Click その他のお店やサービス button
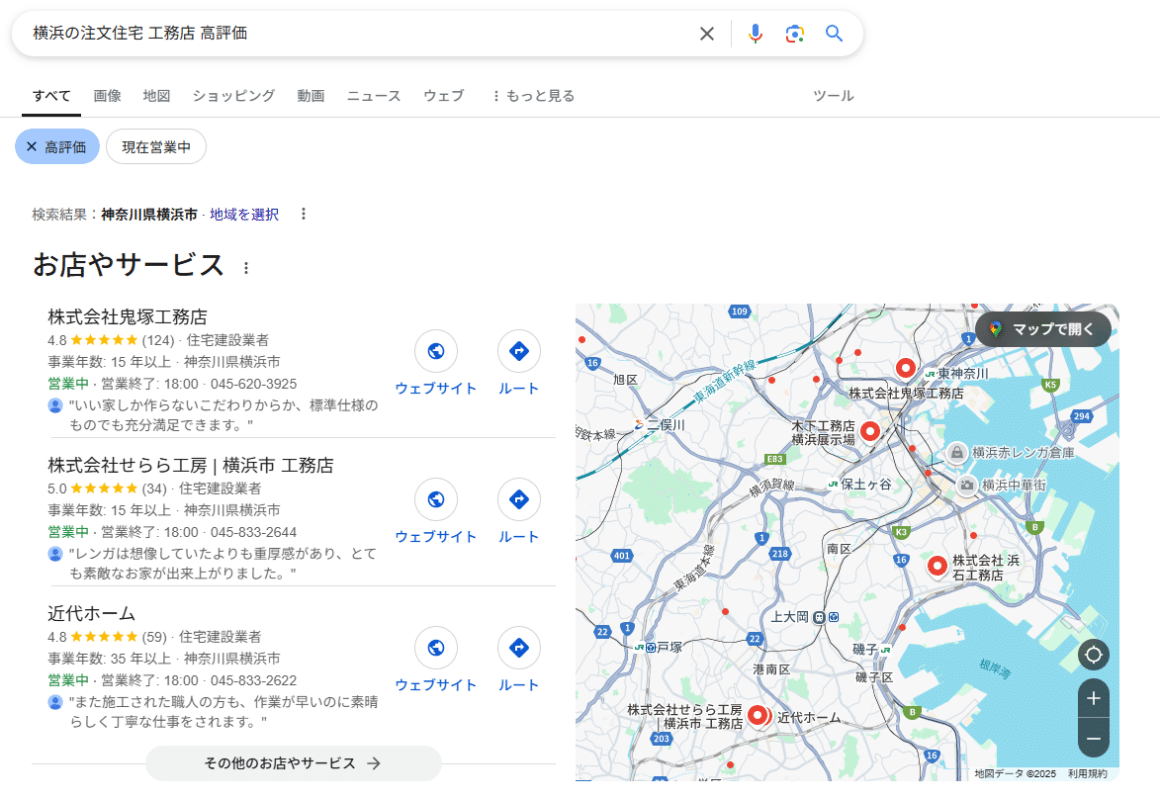1160x800 pixels. pyautogui.click(x=293, y=763)
